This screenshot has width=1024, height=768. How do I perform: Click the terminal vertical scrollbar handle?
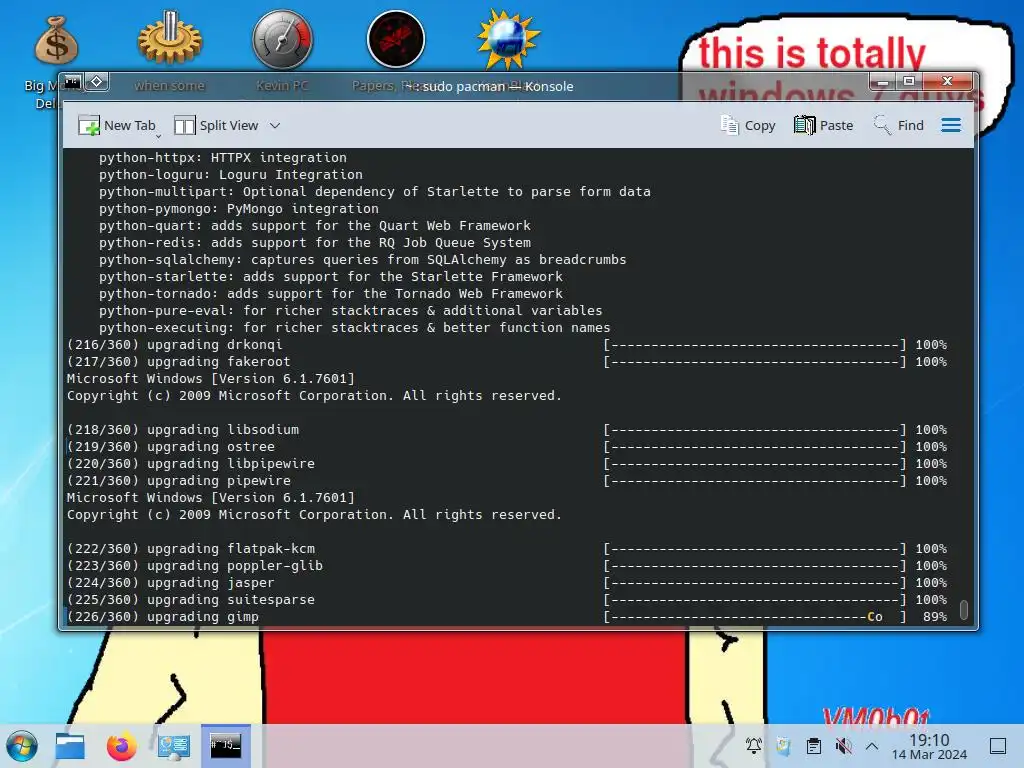pos(964,609)
